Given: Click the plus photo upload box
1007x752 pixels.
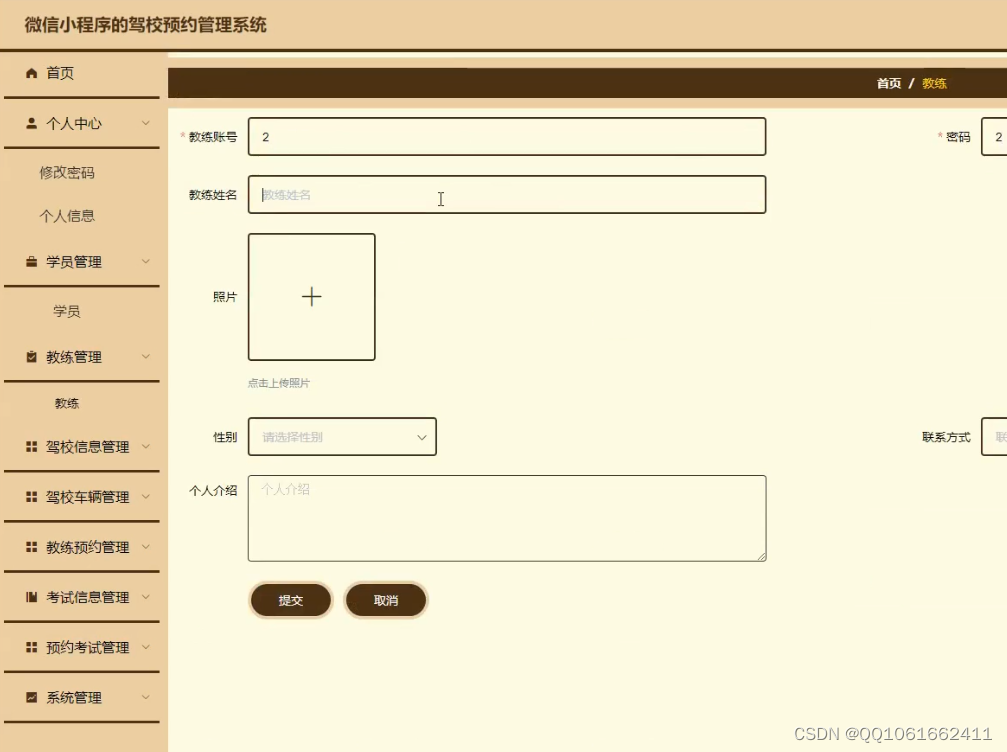Looking at the screenshot, I should tap(311, 296).
